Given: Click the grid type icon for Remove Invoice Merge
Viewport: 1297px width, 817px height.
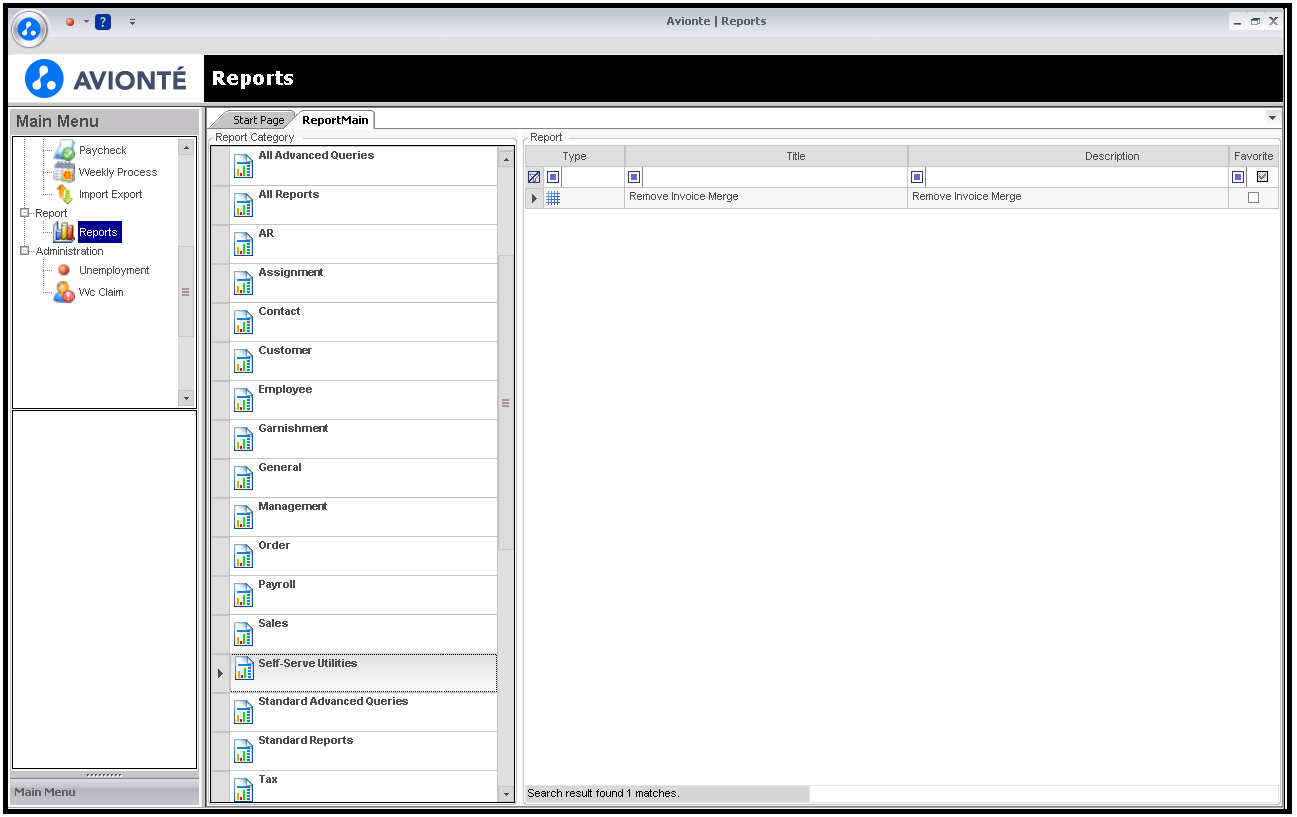Looking at the screenshot, I should tap(553, 198).
